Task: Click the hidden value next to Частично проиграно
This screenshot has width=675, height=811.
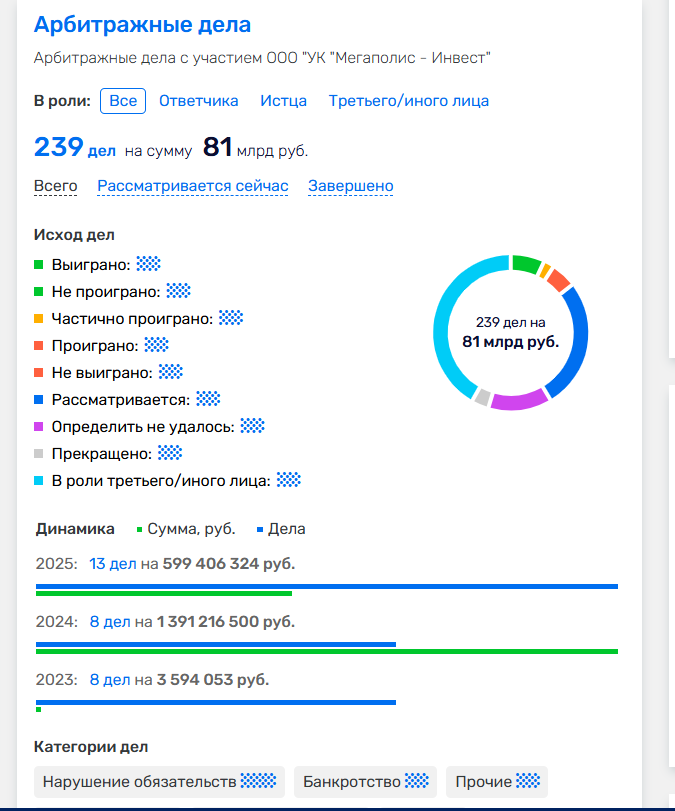Action: pyautogui.click(x=231, y=318)
